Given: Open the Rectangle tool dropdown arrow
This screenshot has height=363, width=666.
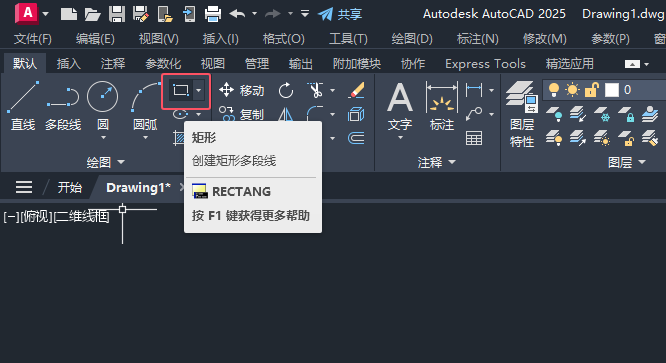Looking at the screenshot, I should (x=198, y=90).
